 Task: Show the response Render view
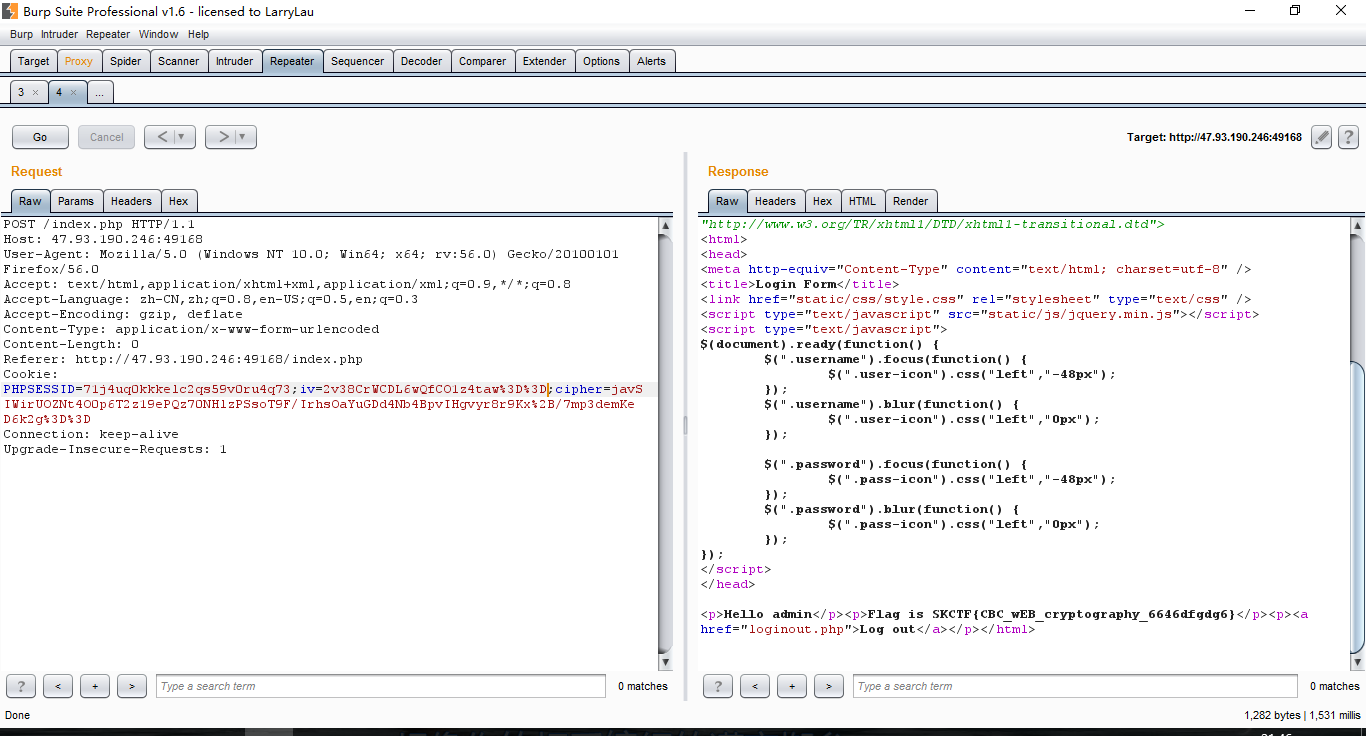910,201
